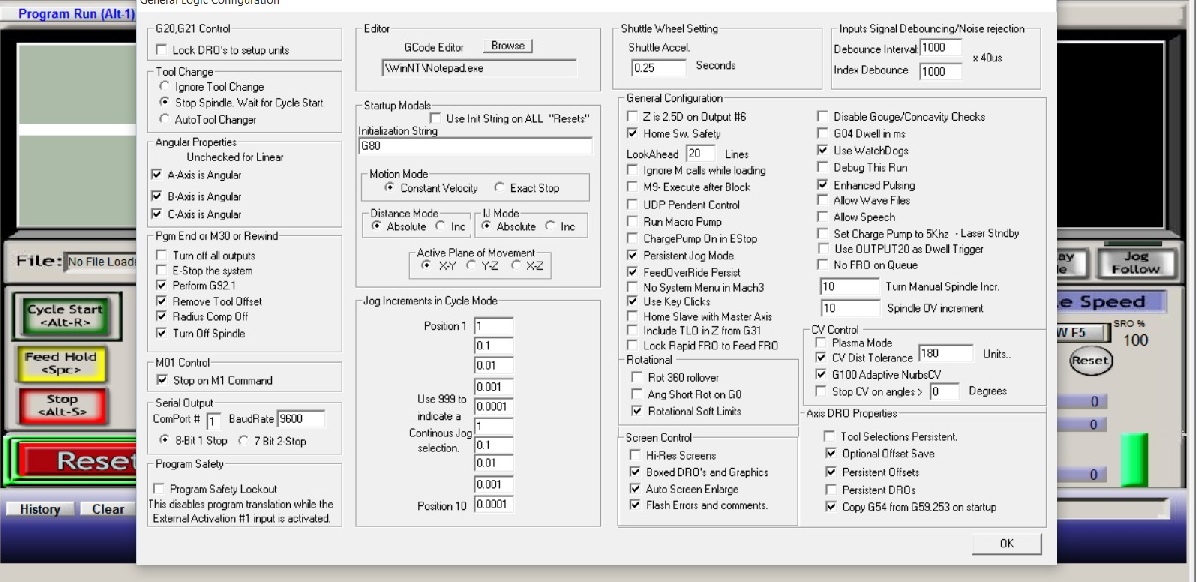Click Jog Increments Position 1 field
Screen dimensions: 1197x582
[493, 326]
